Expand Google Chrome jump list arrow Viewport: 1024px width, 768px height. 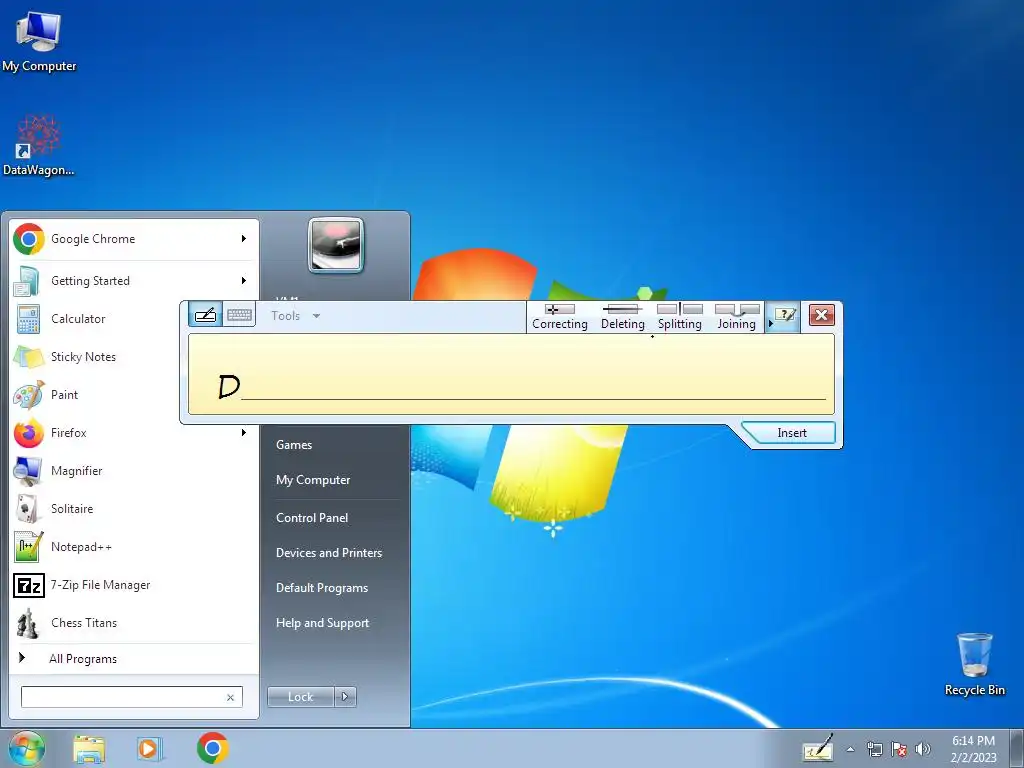(244, 239)
